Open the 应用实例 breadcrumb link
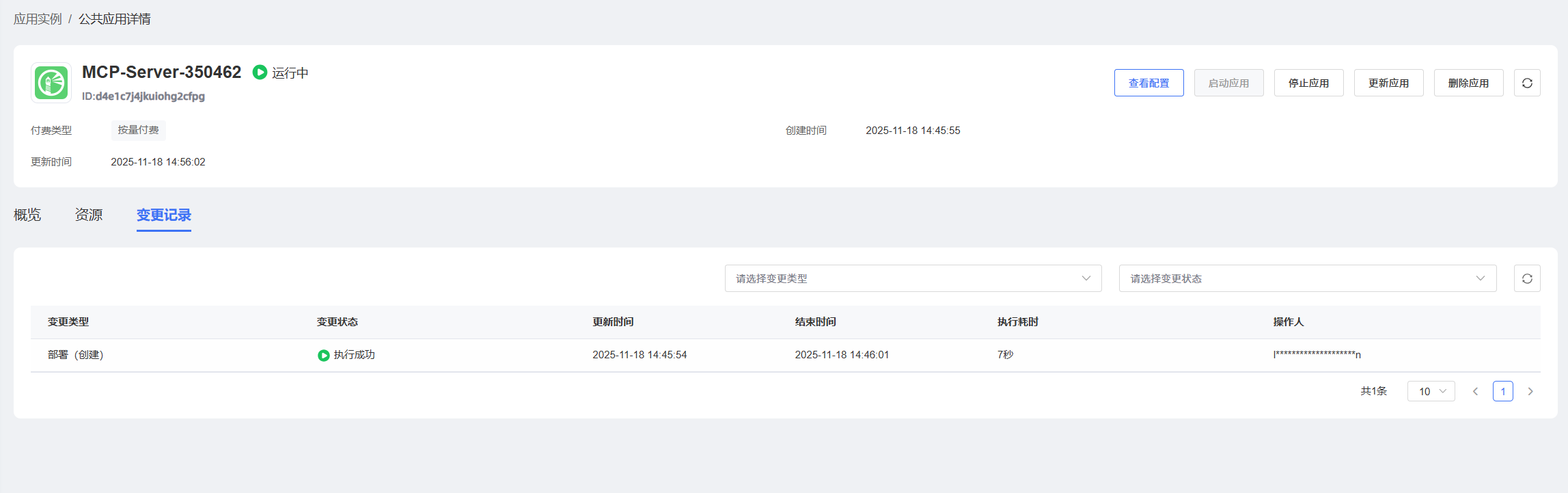1568x493 pixels. 38,19
